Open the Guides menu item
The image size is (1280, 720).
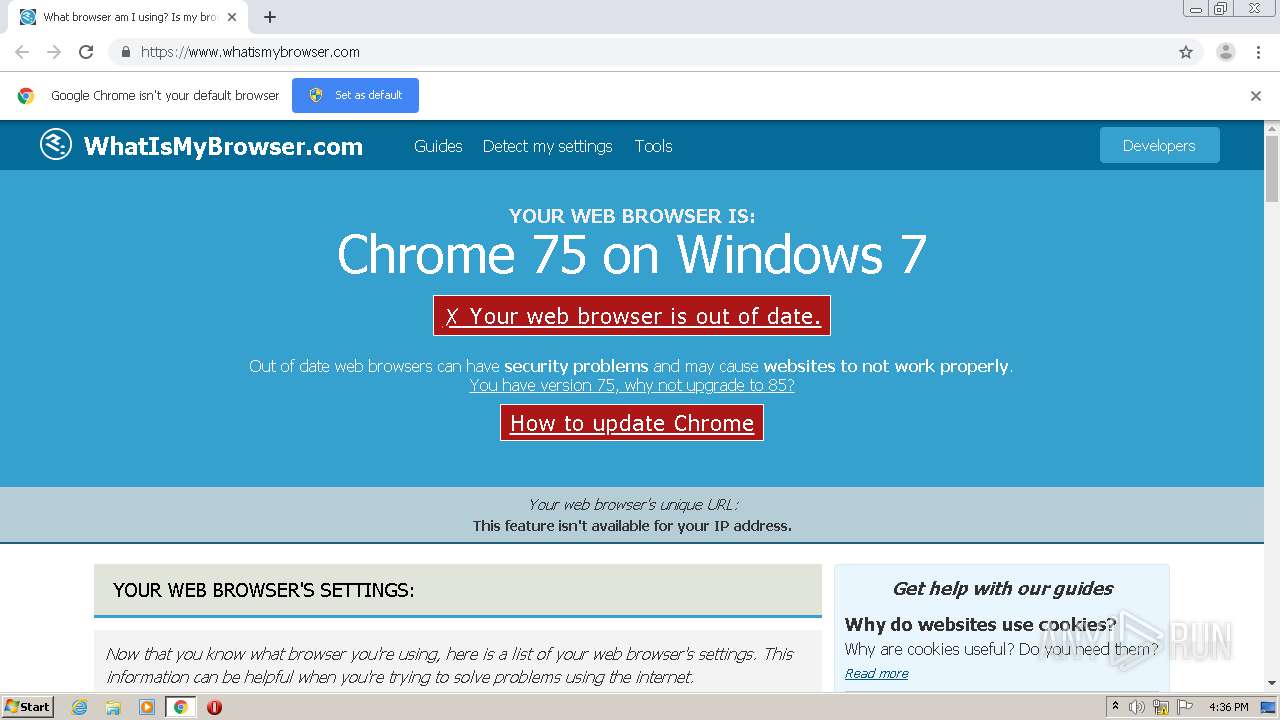(438, 146)
